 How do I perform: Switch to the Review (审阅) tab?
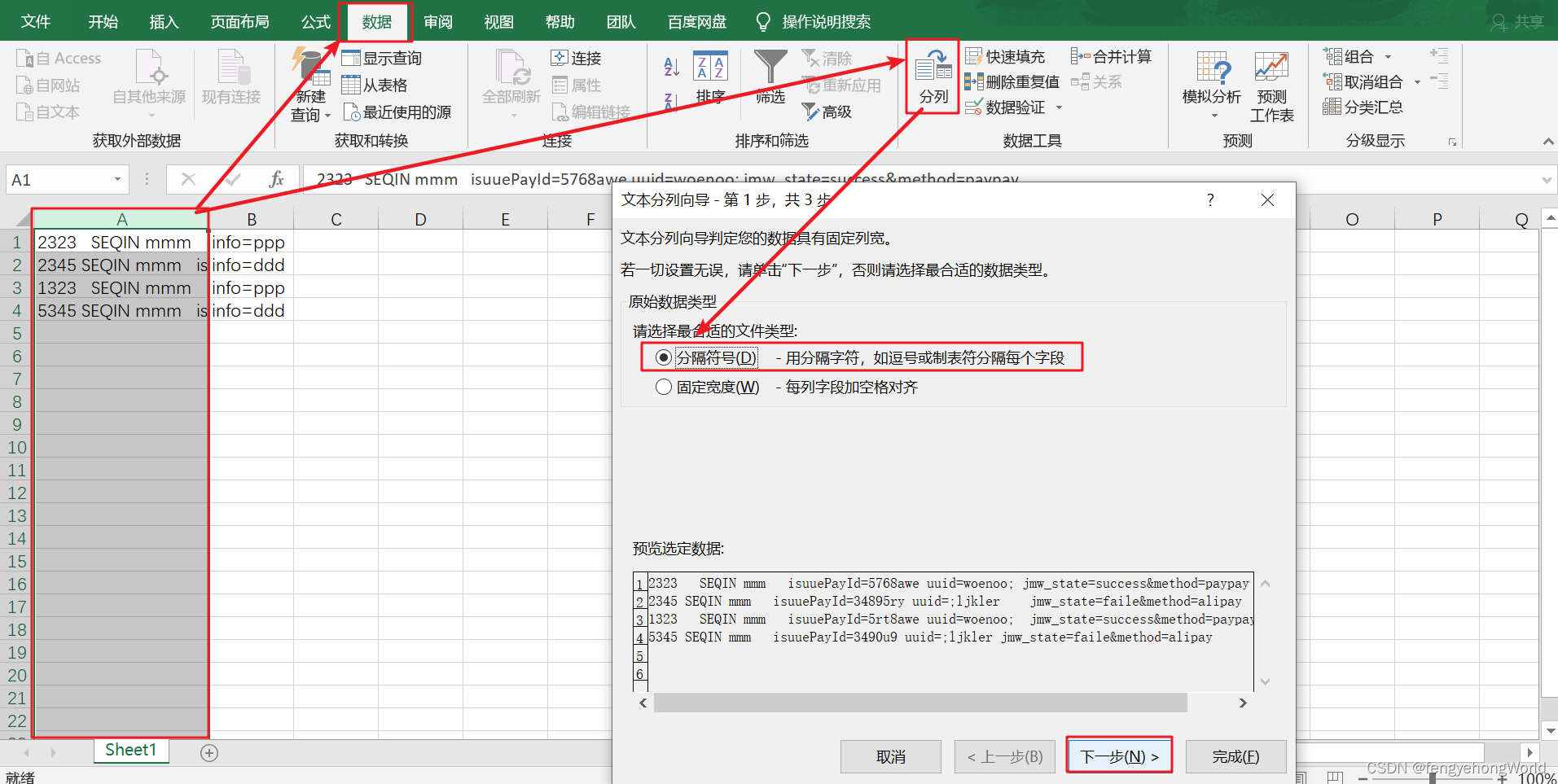click(x=438, y=22)
